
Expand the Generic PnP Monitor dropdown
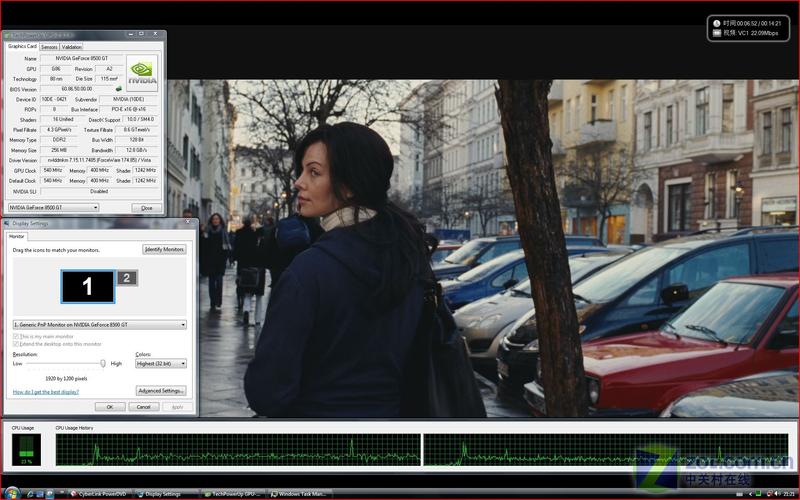click(x=99, y=324)
